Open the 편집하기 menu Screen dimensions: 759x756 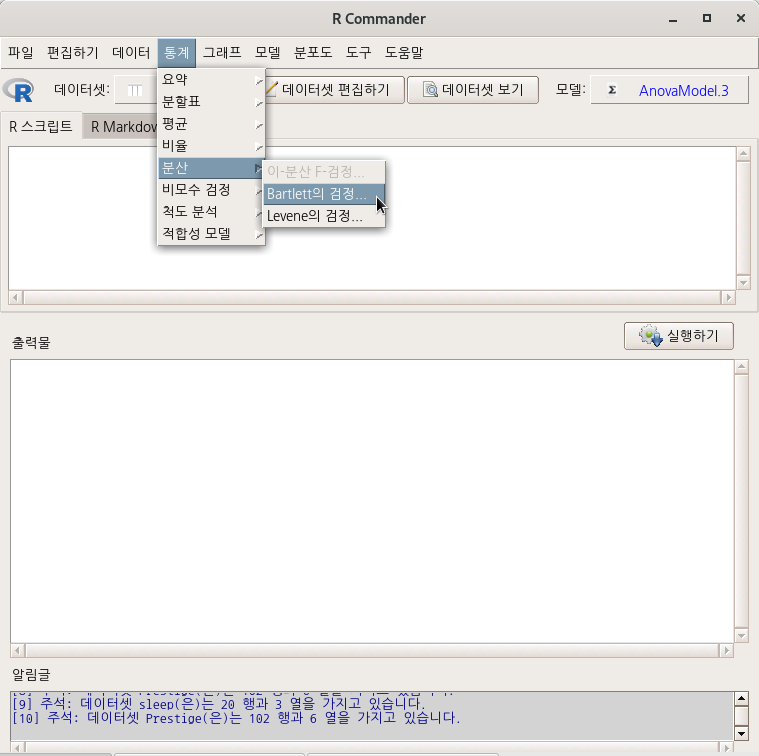click(x=73, y=52)
